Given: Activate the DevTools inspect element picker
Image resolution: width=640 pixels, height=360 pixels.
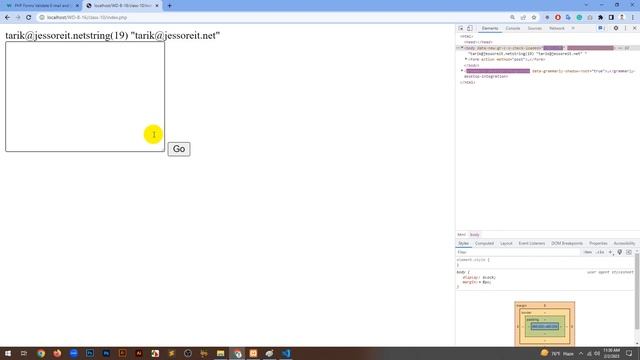Looking at the screenshot, I should [x=461, y=28].
